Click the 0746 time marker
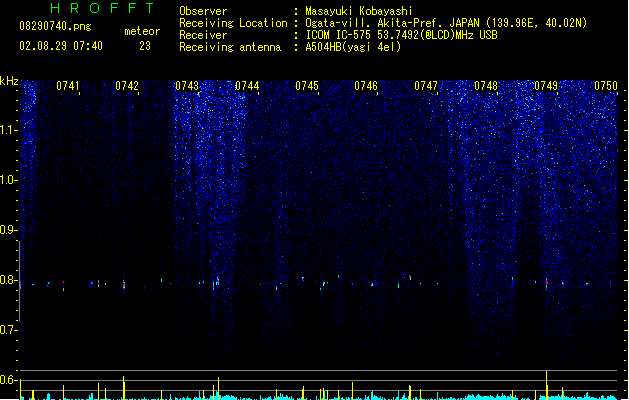The width and height of the screenshot is (629, 400). coord(366,86)
